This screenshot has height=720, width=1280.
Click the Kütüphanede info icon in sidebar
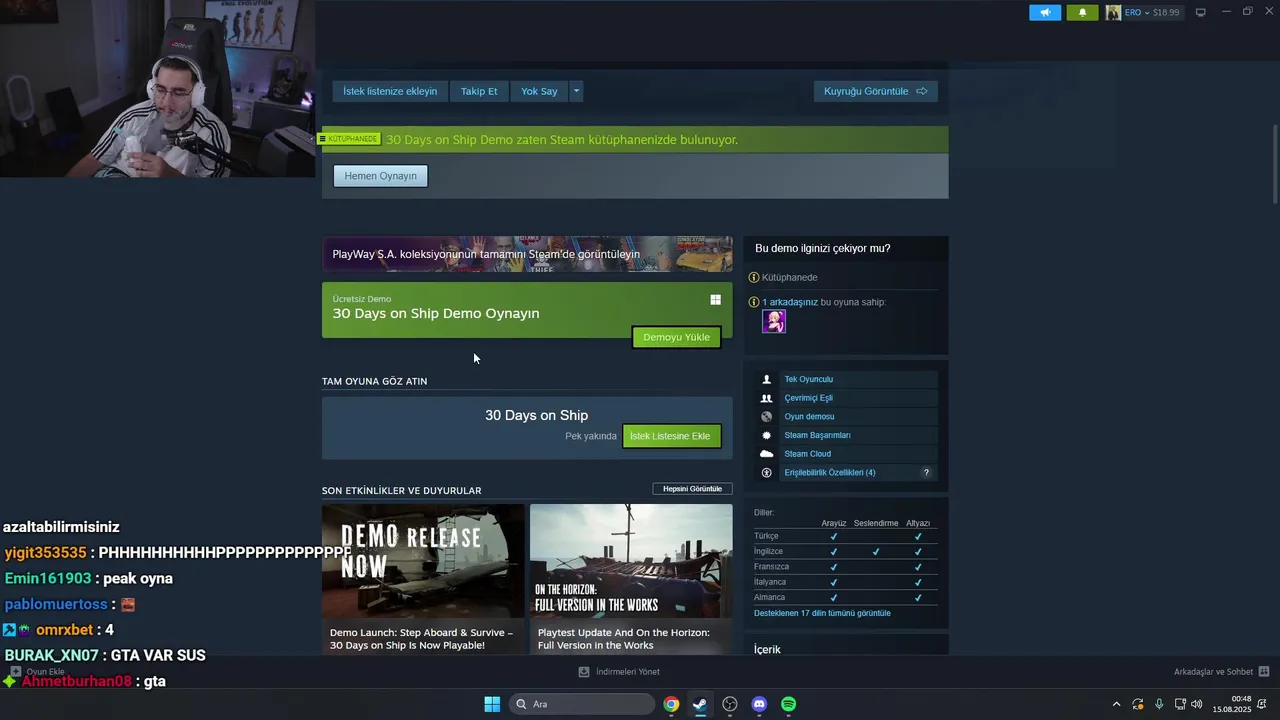click(754, 277)
